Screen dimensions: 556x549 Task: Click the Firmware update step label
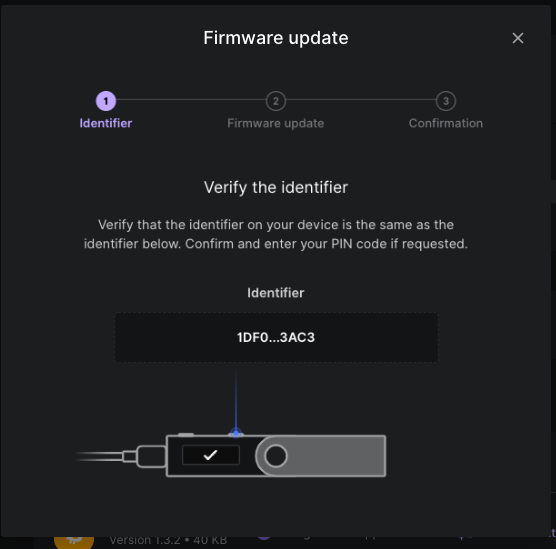(276, 123)
